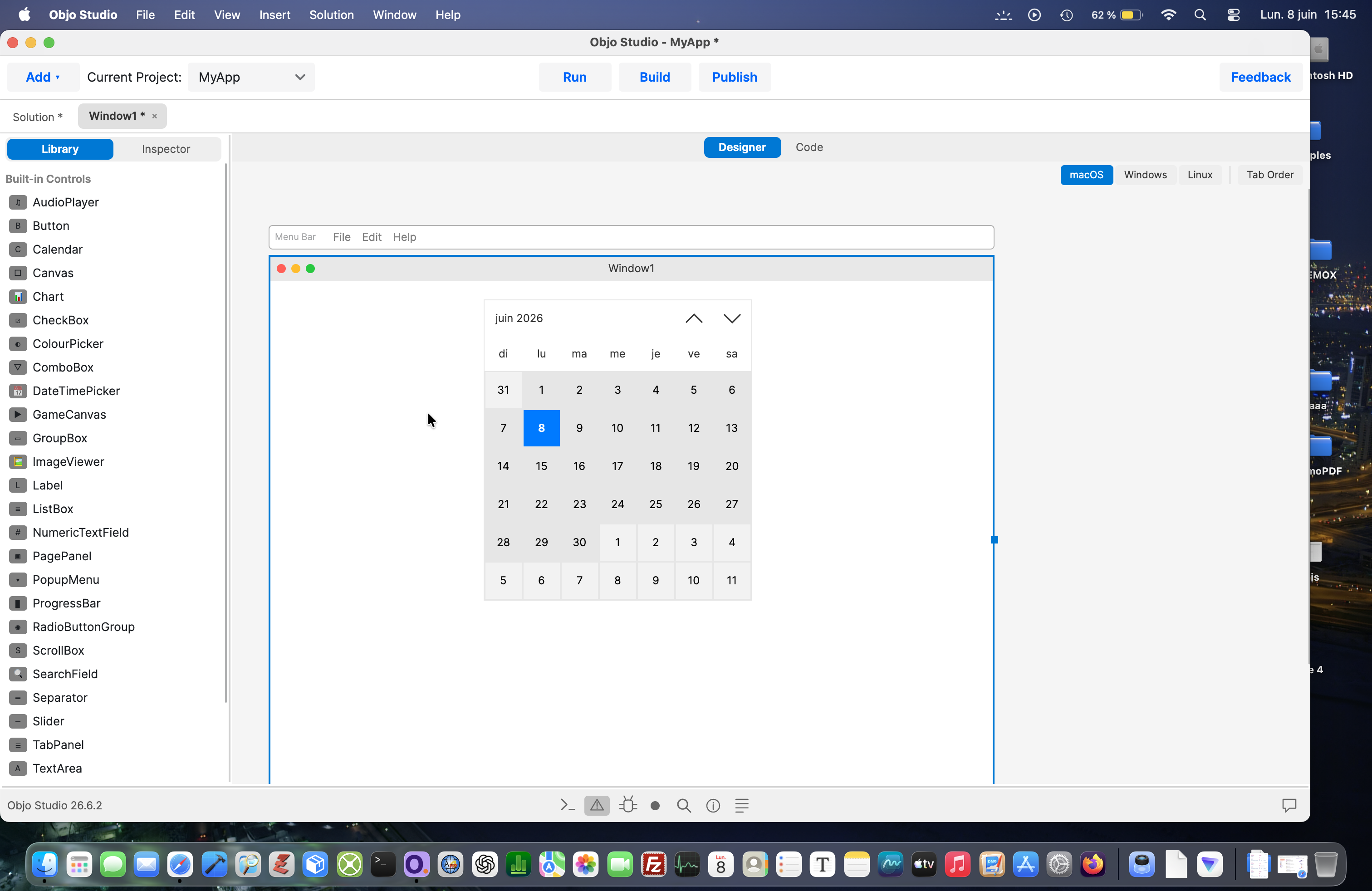Click the Window1 right-edge resize handle
1372x891 pixels.
995,540
